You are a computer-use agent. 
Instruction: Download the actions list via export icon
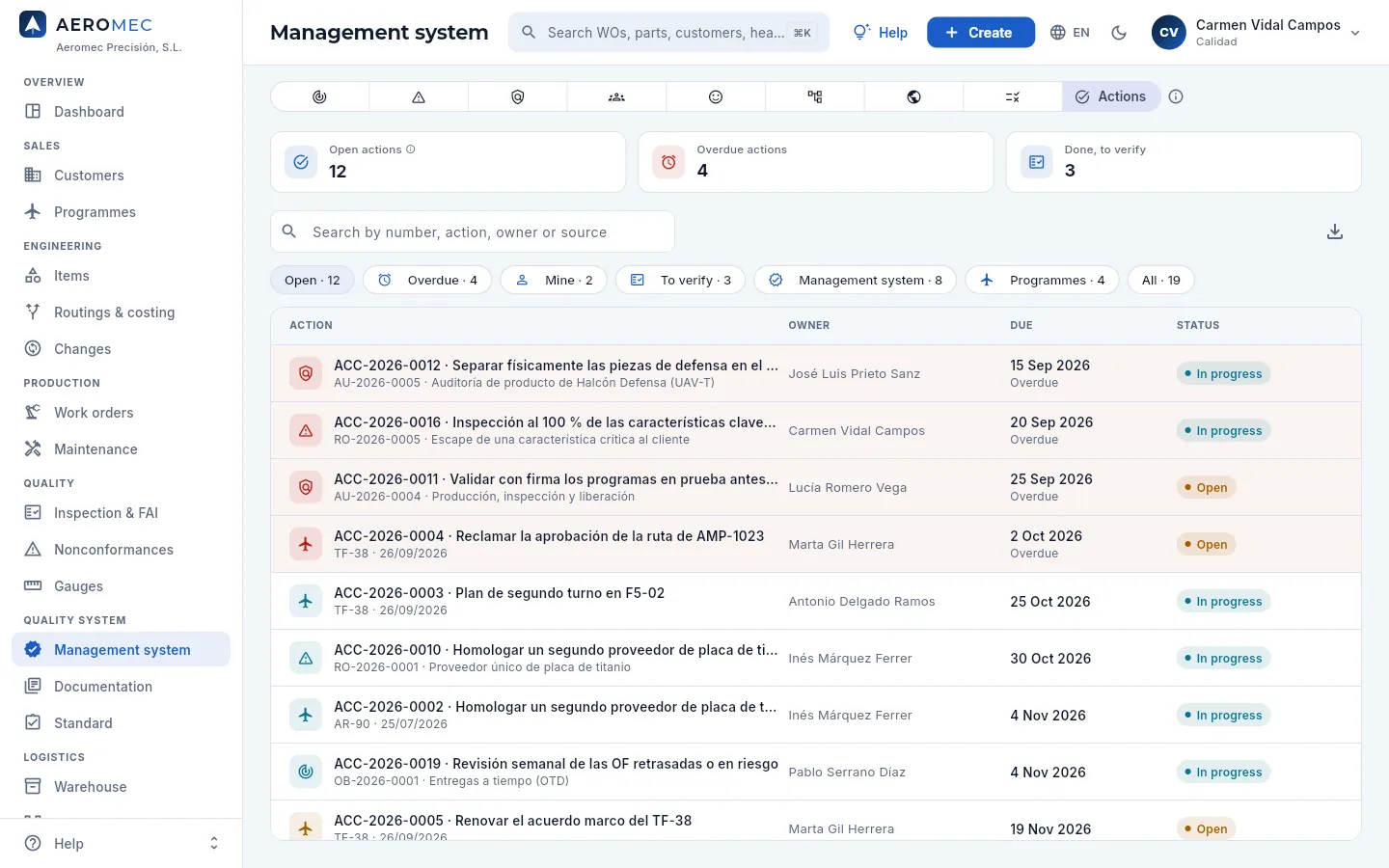1335,231
